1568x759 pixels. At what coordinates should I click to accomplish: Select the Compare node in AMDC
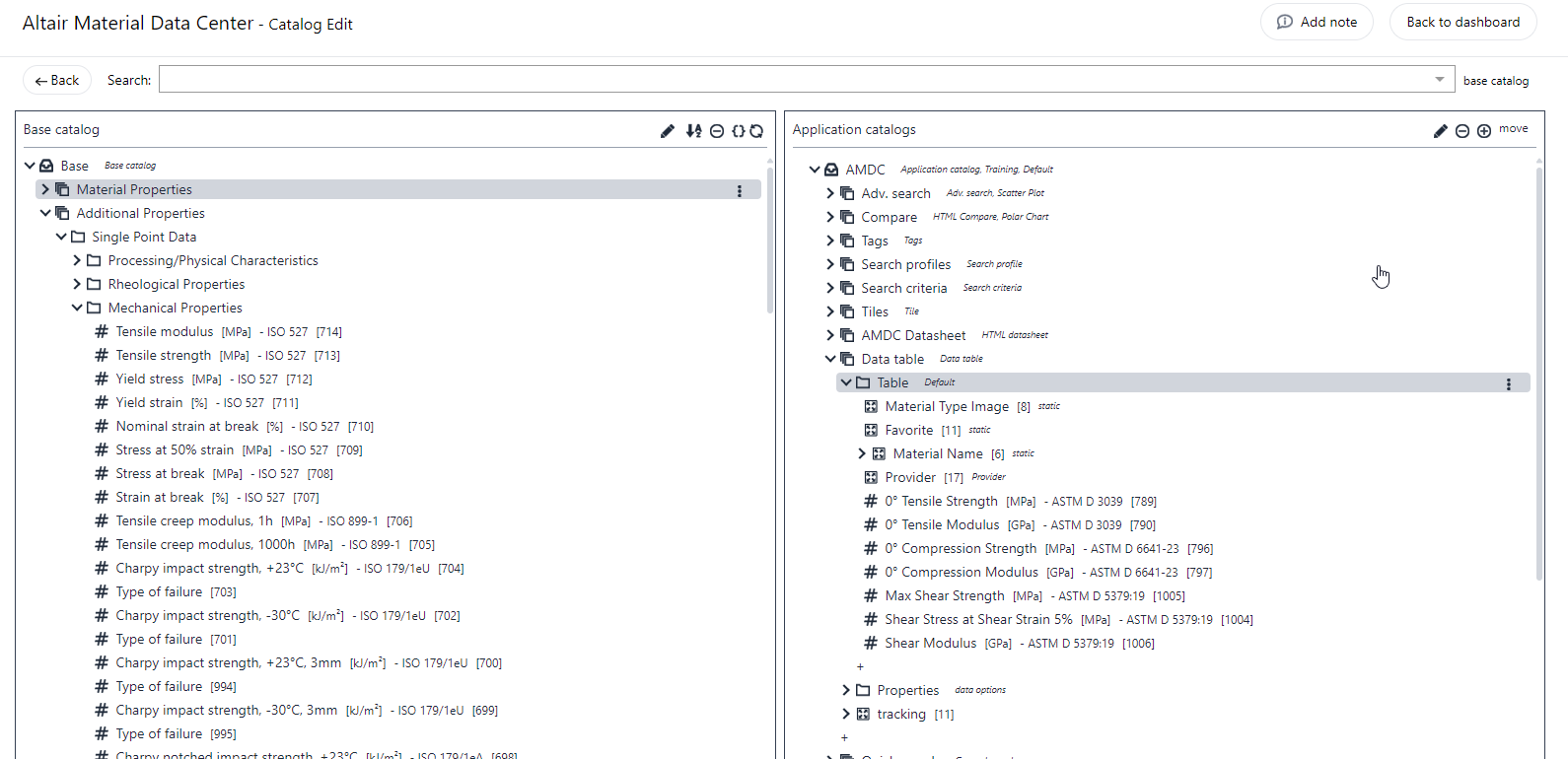click(x=889, y=217)
